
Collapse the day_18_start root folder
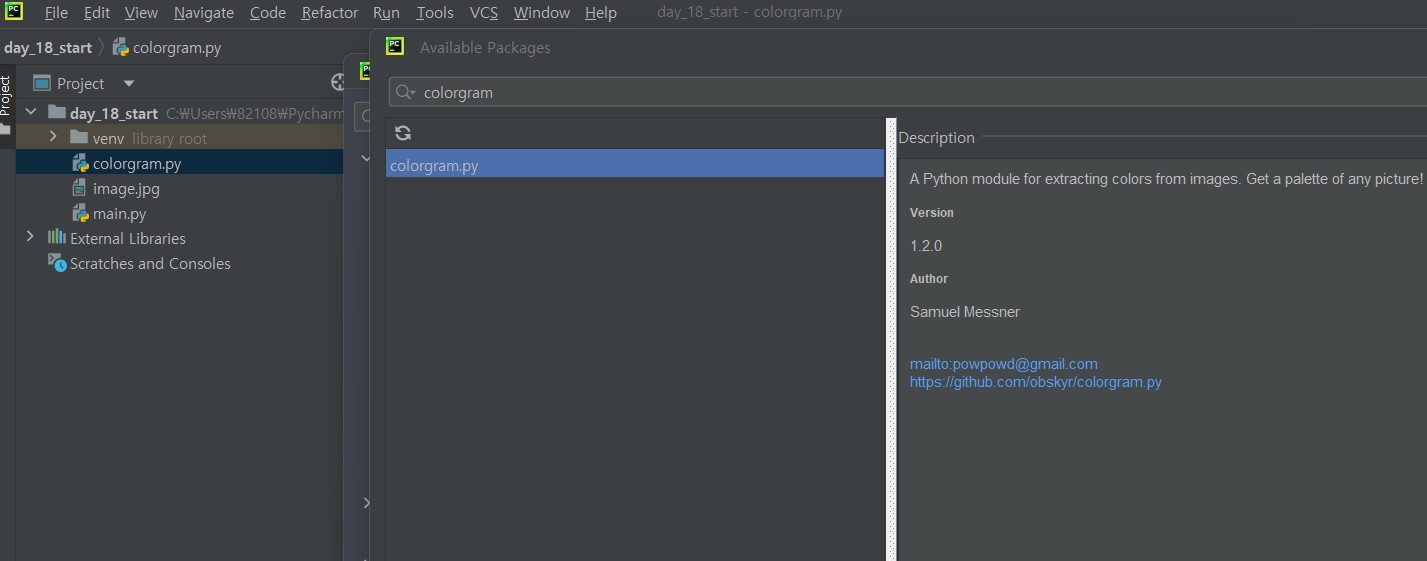pyautogui.click(x=30, y=113)
